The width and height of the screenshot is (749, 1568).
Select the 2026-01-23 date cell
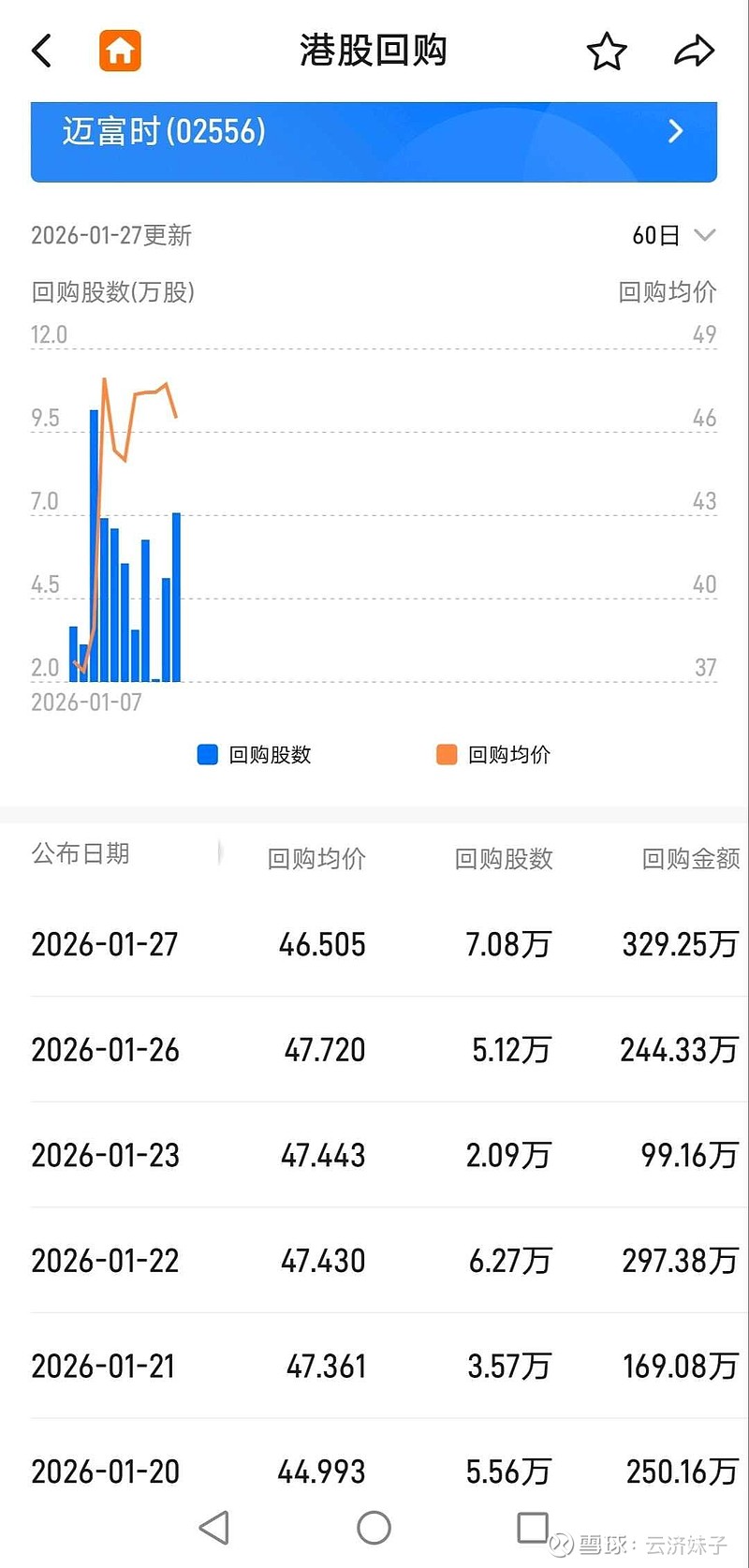point(105,1155)
